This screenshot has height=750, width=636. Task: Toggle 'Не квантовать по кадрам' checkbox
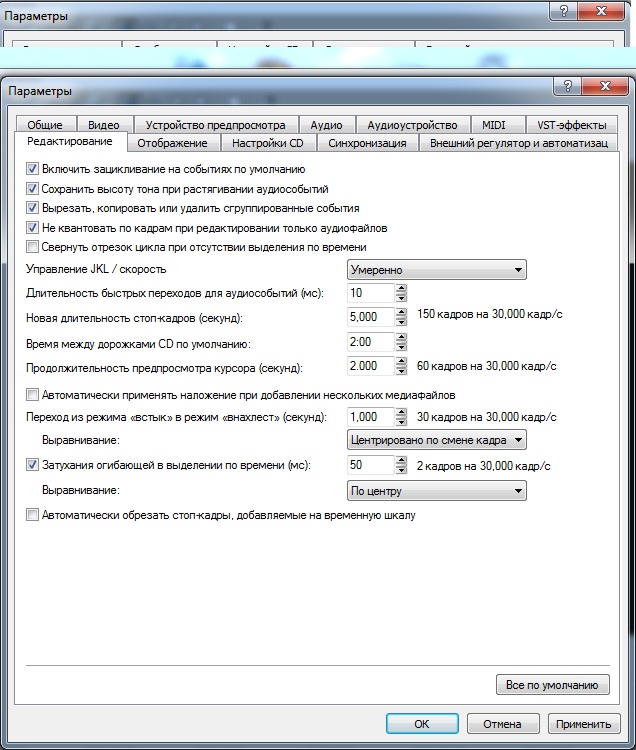32,228
